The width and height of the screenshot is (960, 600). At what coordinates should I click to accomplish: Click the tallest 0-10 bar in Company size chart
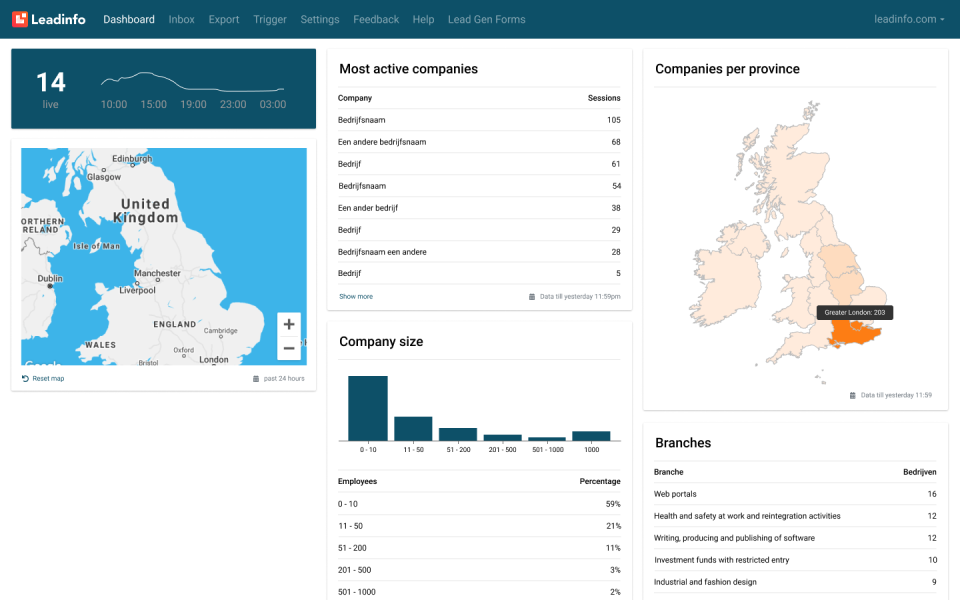366,410
